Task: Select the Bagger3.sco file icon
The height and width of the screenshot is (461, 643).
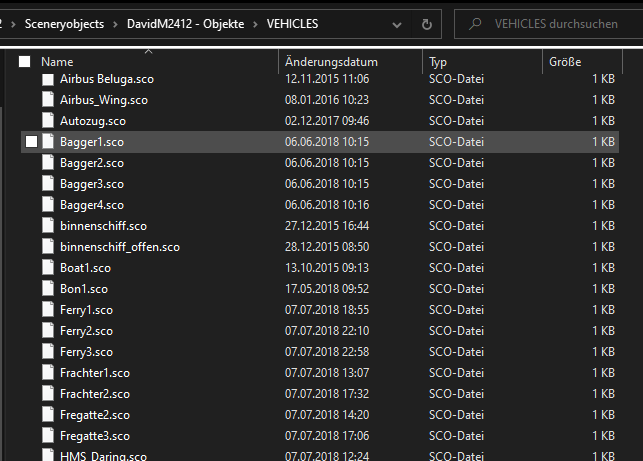Action: pos(48,184)
